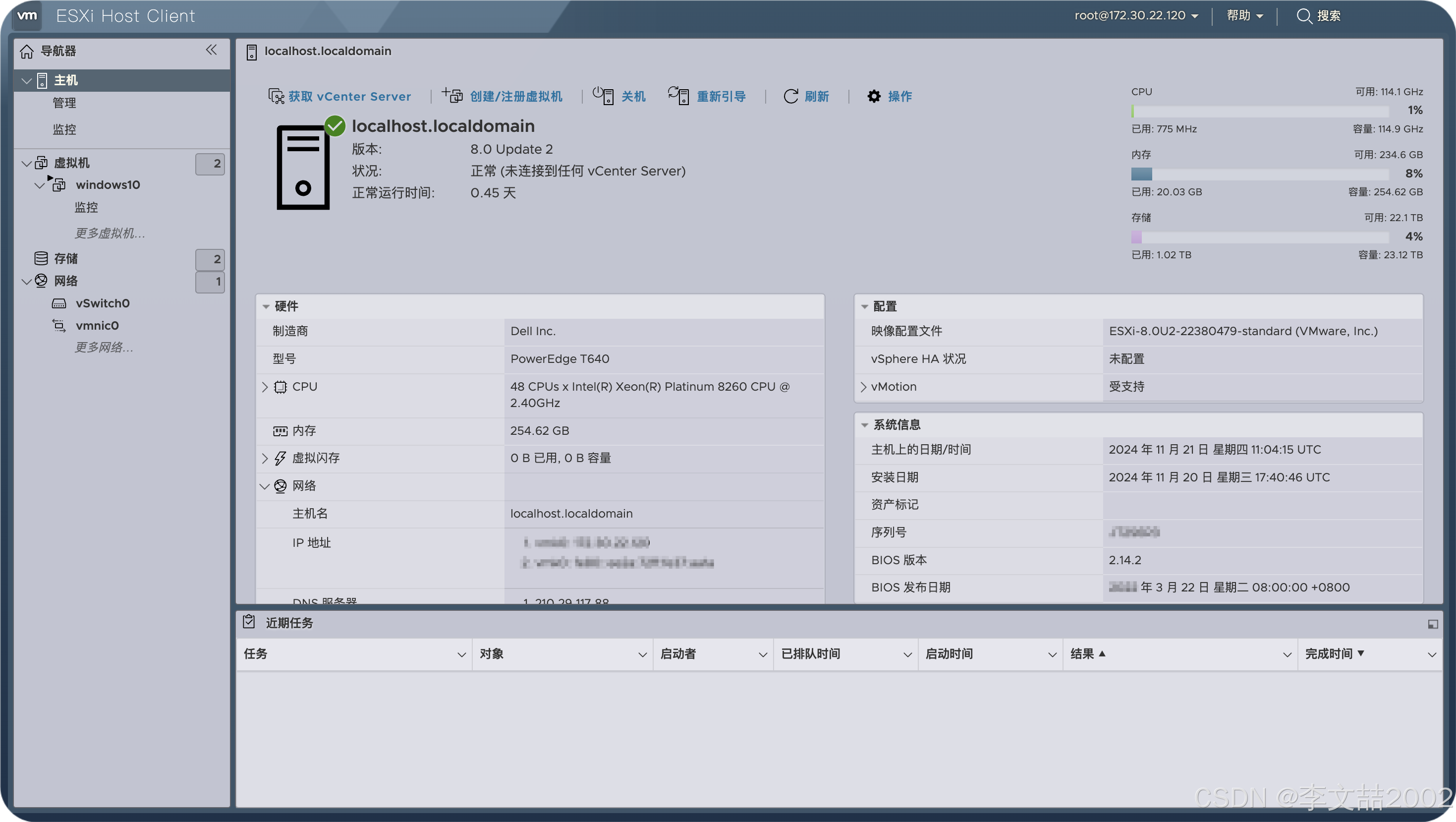Collapse the Hardware panel section
Screen dimensions: 1456x822
[266, 306]
